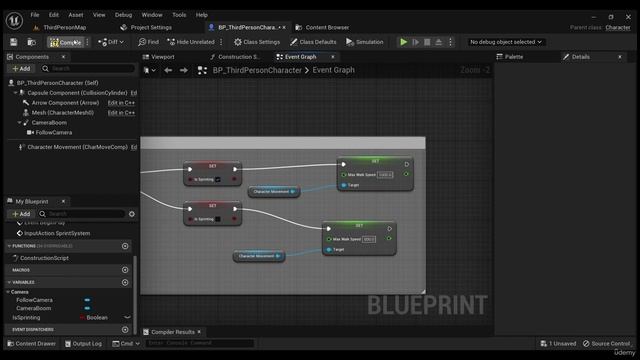The image size is (640, 360).
Task: Open the Debug menu
Action: point(123,15)
